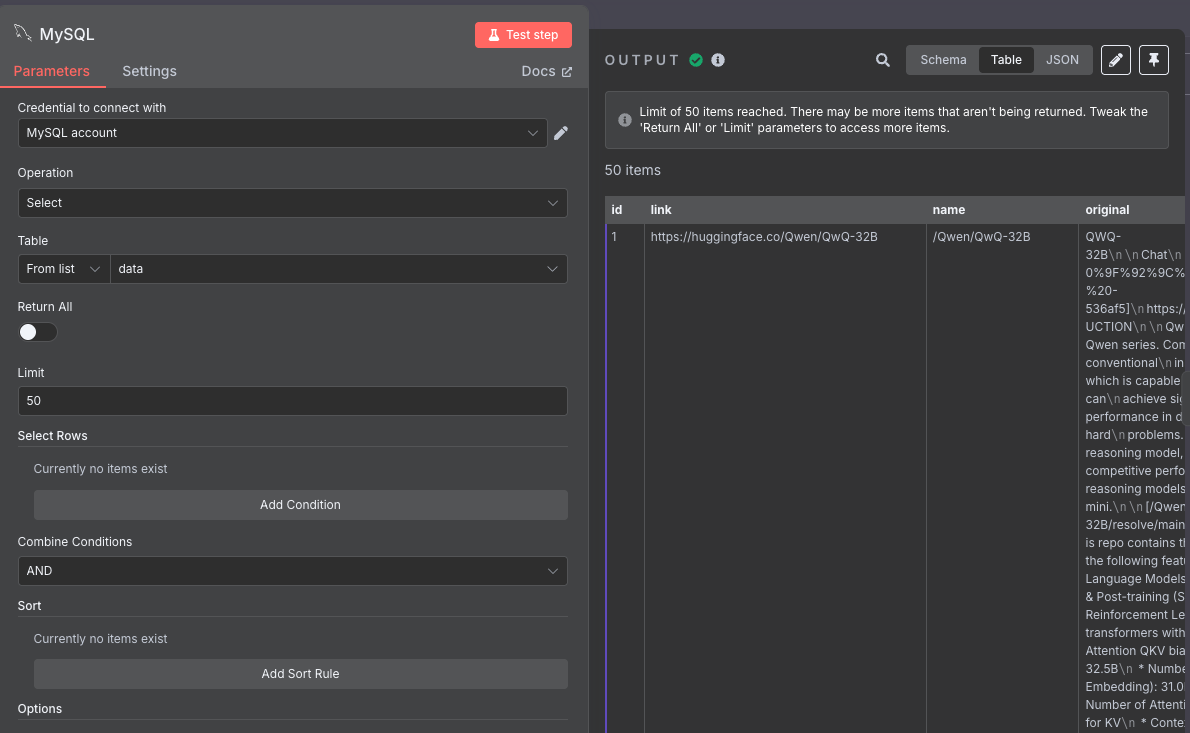
Task: Click the Limit input field
Action: click(292, 401)
